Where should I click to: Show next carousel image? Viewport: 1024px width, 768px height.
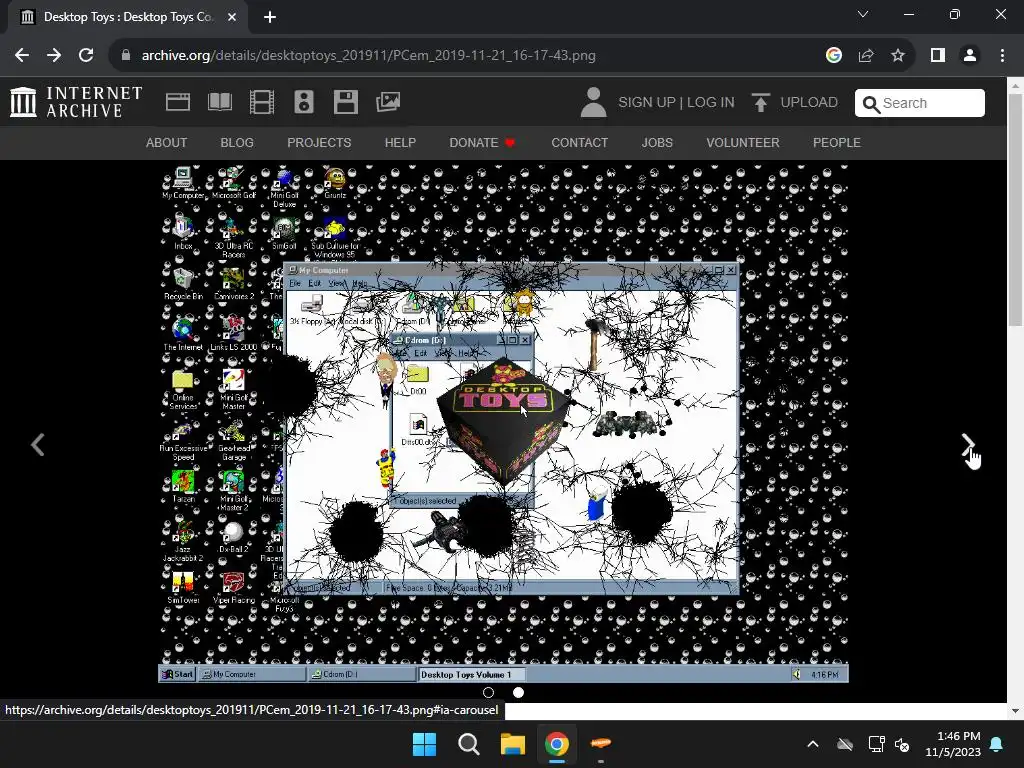click(x=968, y=445)
